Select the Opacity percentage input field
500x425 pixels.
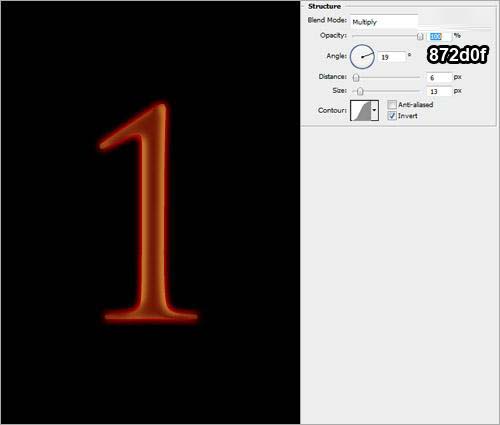coord(439,36)
